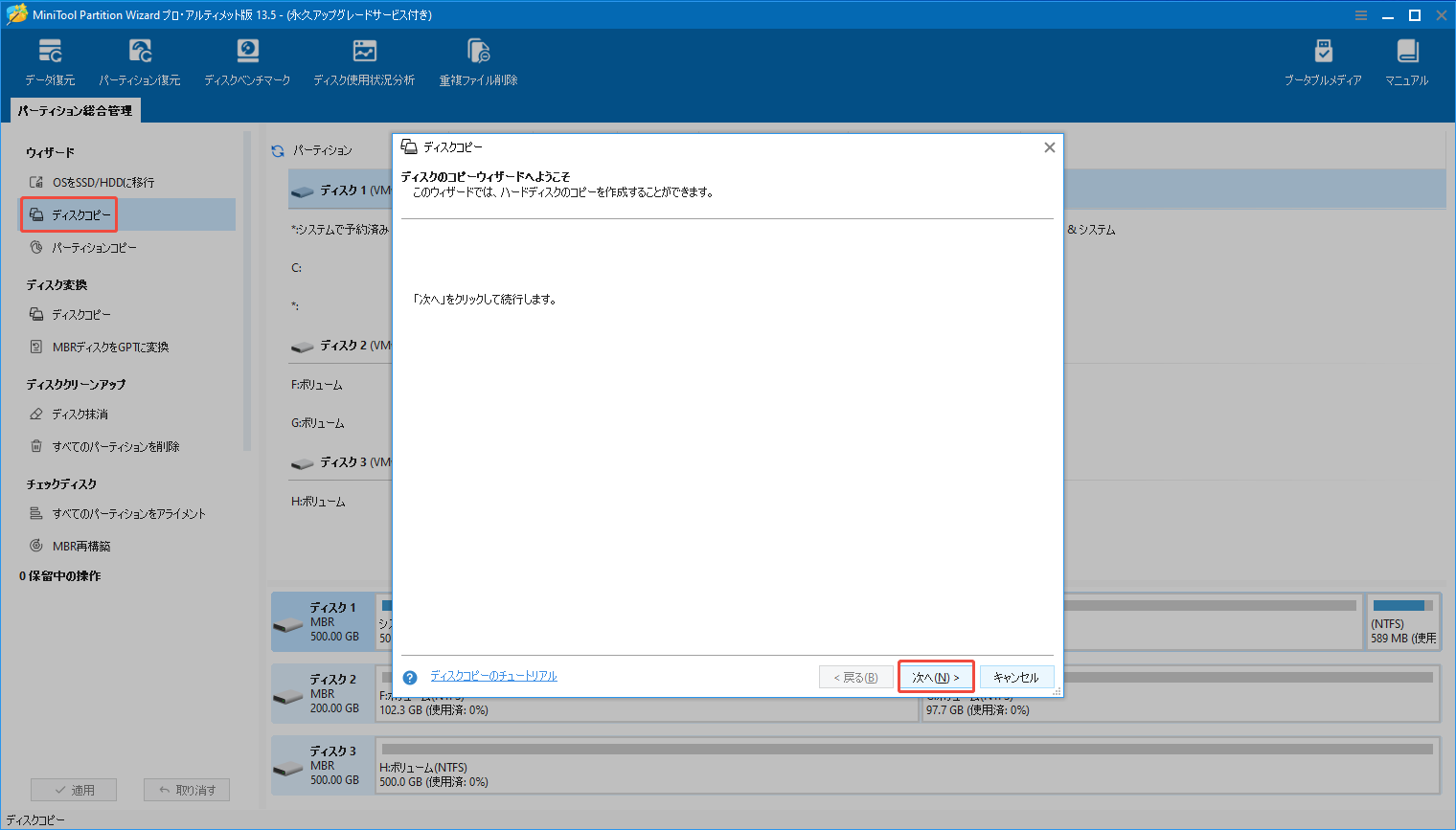This screenshot has width=1456, height=830.
Task: Open the ディスクコピーのチュートリアル link
Action: [493, 675]
